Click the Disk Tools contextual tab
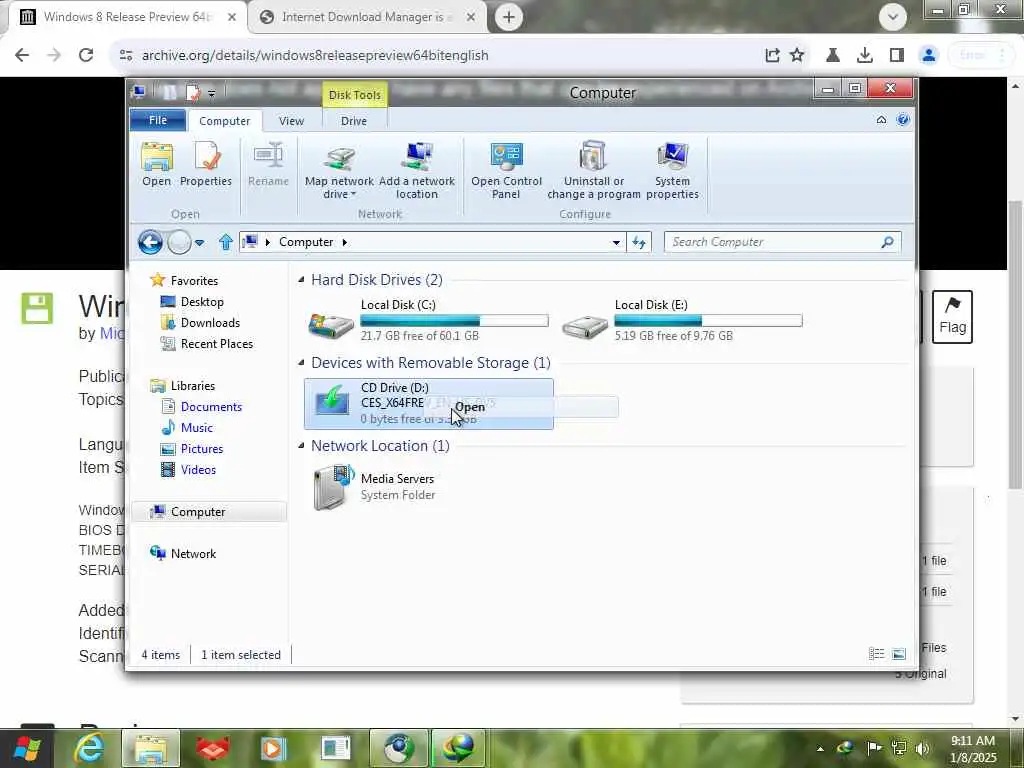The height and width of the screenshot is (768, 1024). point(355,95)
